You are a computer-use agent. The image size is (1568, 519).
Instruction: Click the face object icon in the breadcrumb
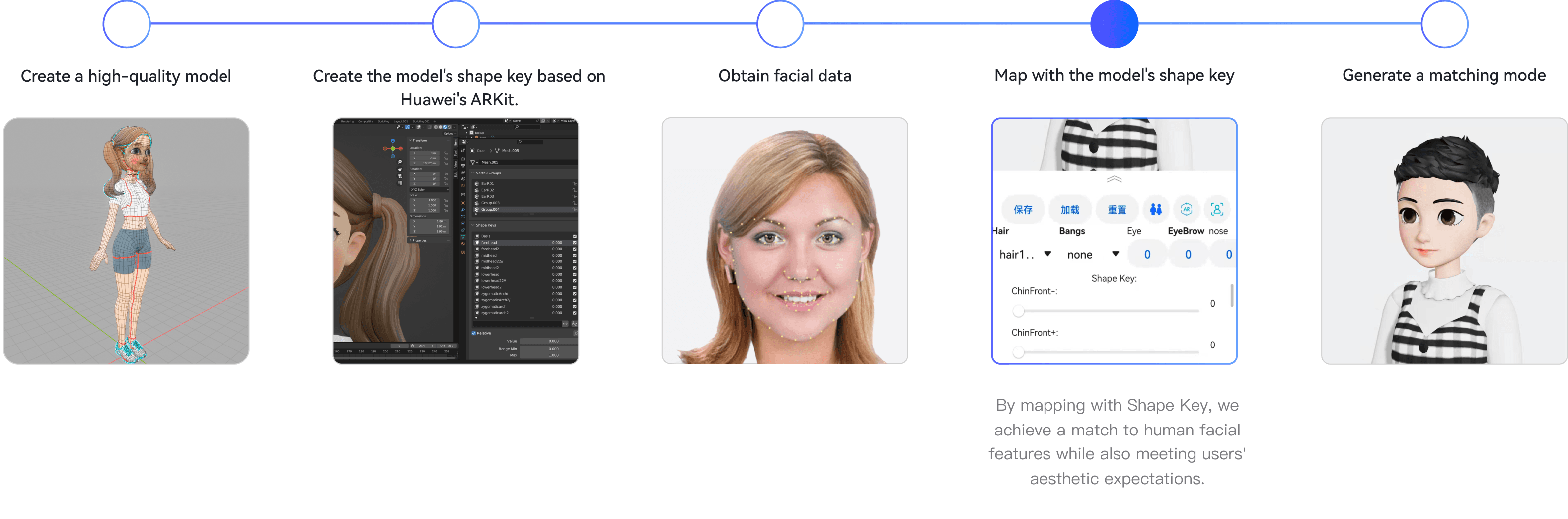pos(472,151)
